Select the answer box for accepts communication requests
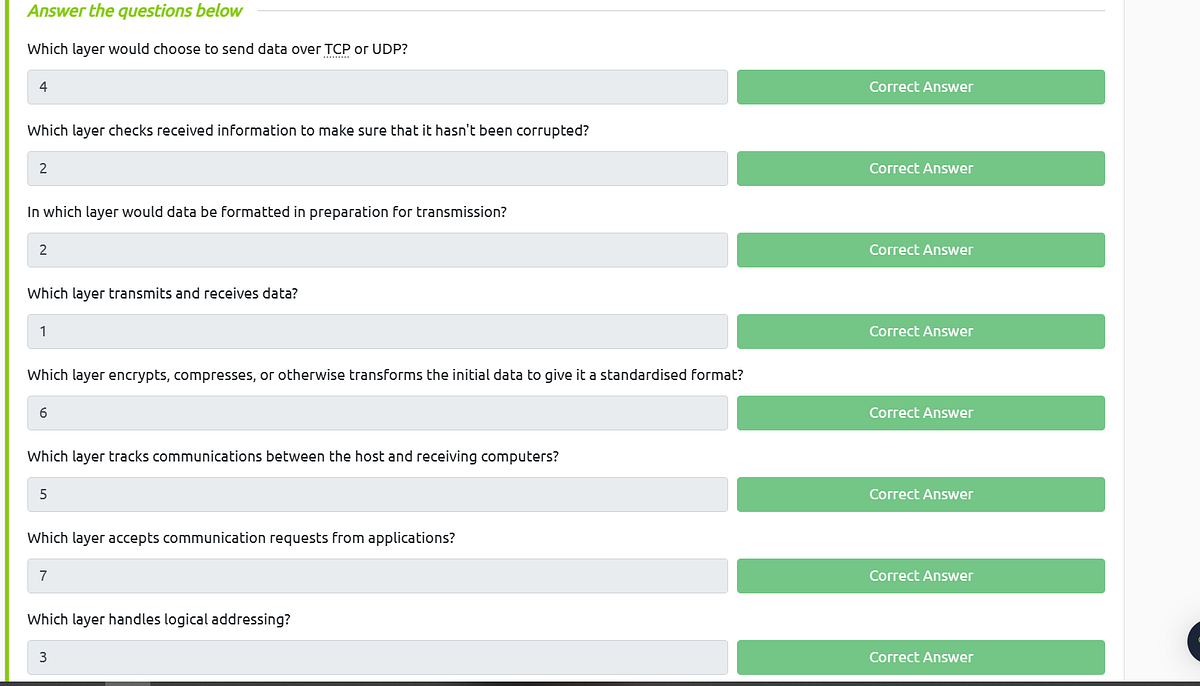Image resolution: width=1200 pixels, height=686 pixels. (377, 576)
